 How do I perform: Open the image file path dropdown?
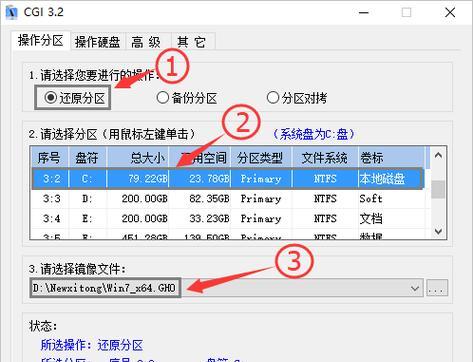(415, 288)
